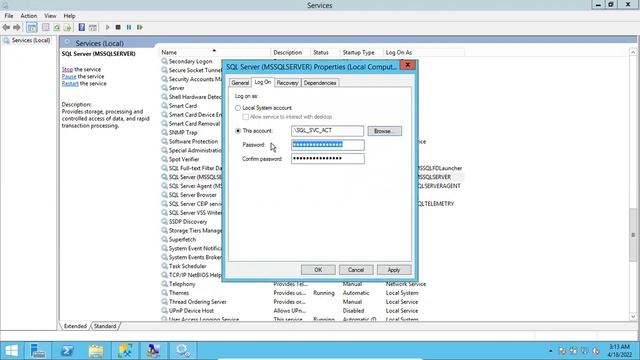
Task: Click the services list vertical scrollbar
Action: (633, 235)
